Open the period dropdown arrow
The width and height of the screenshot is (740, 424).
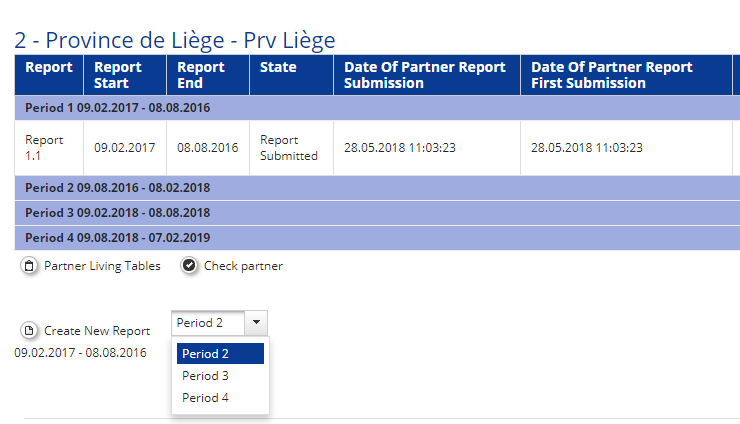pos(256,323)
